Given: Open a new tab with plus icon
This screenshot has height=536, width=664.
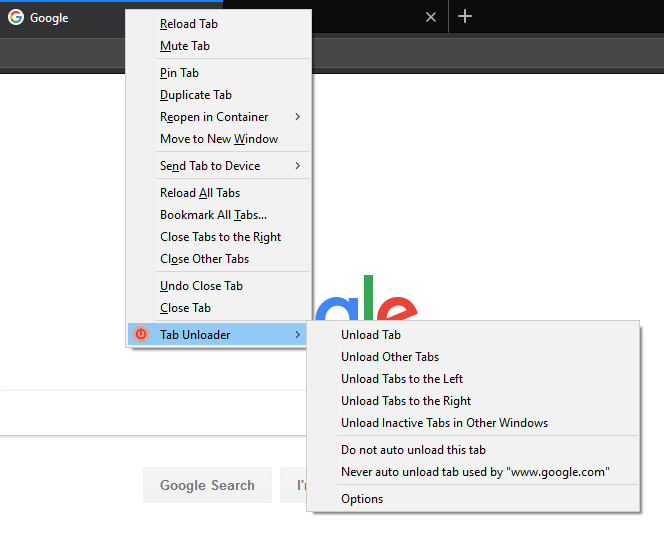Looking at the screenshot, I should coord(465,17).
